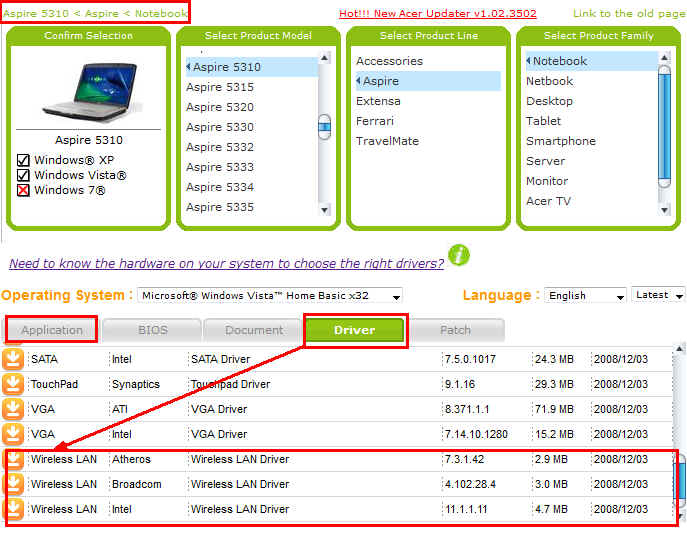Click the 71.9 MB size cell
Viewport: 687px width, 541px height.
554,409
